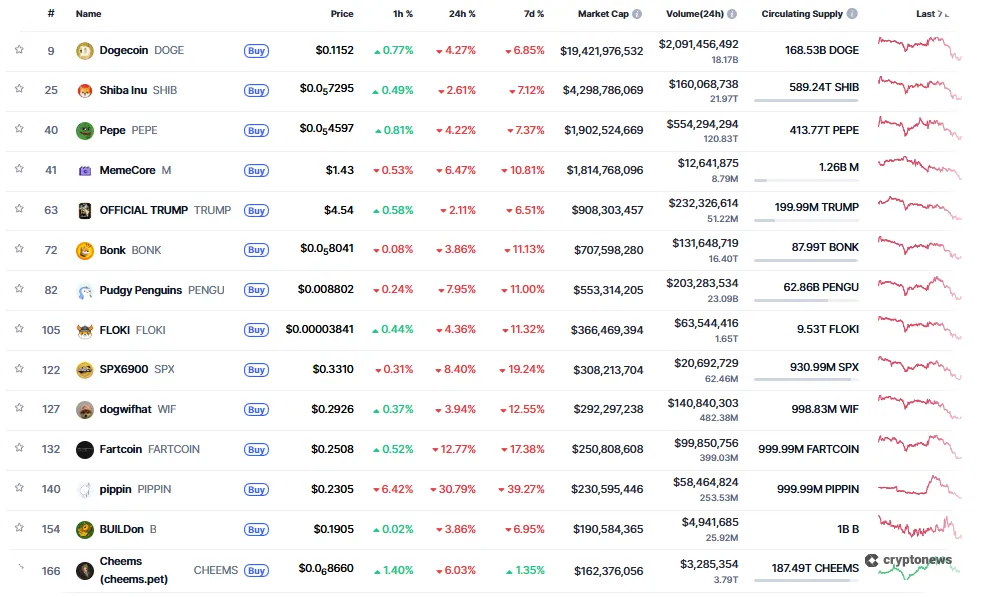Toggle the watchlist star for MemeCore
The image size is (985, 597).
click(x=19, y=169)
